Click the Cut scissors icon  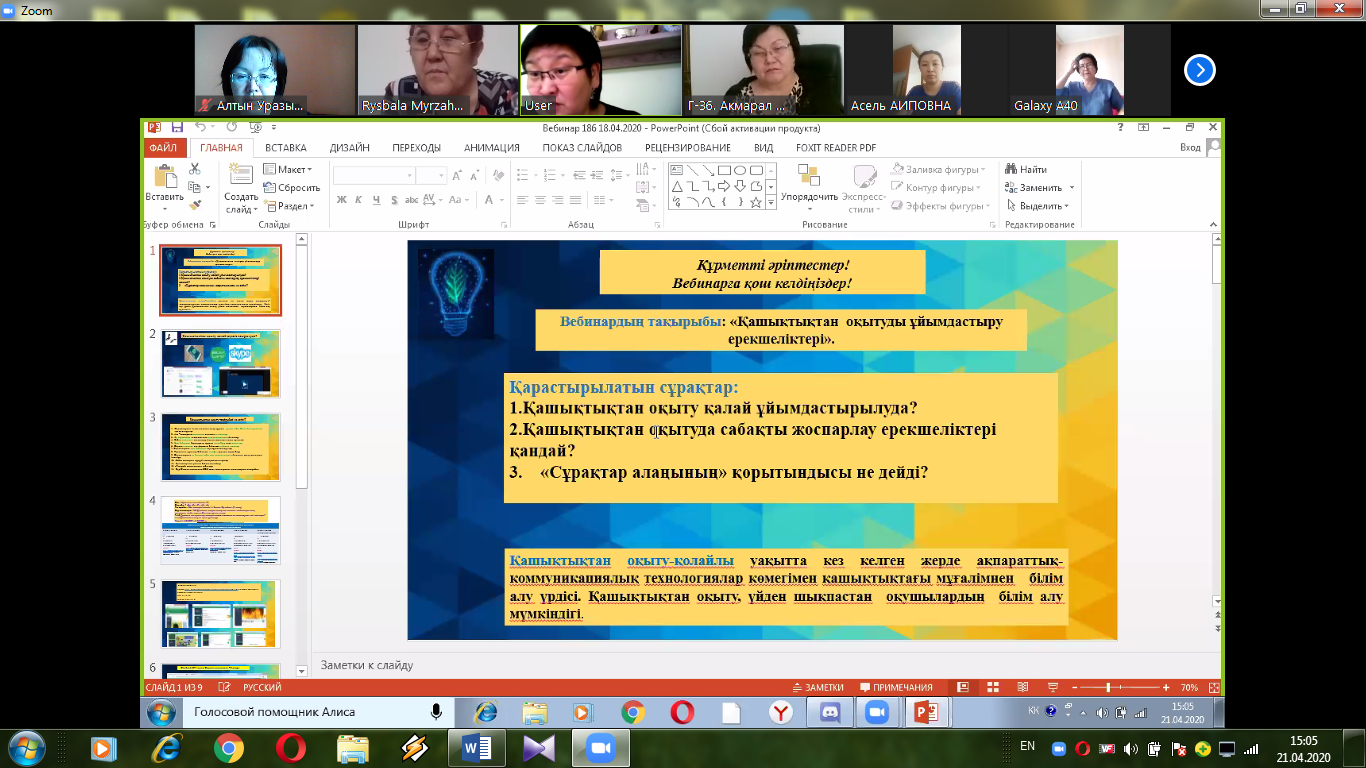[195, 170]
